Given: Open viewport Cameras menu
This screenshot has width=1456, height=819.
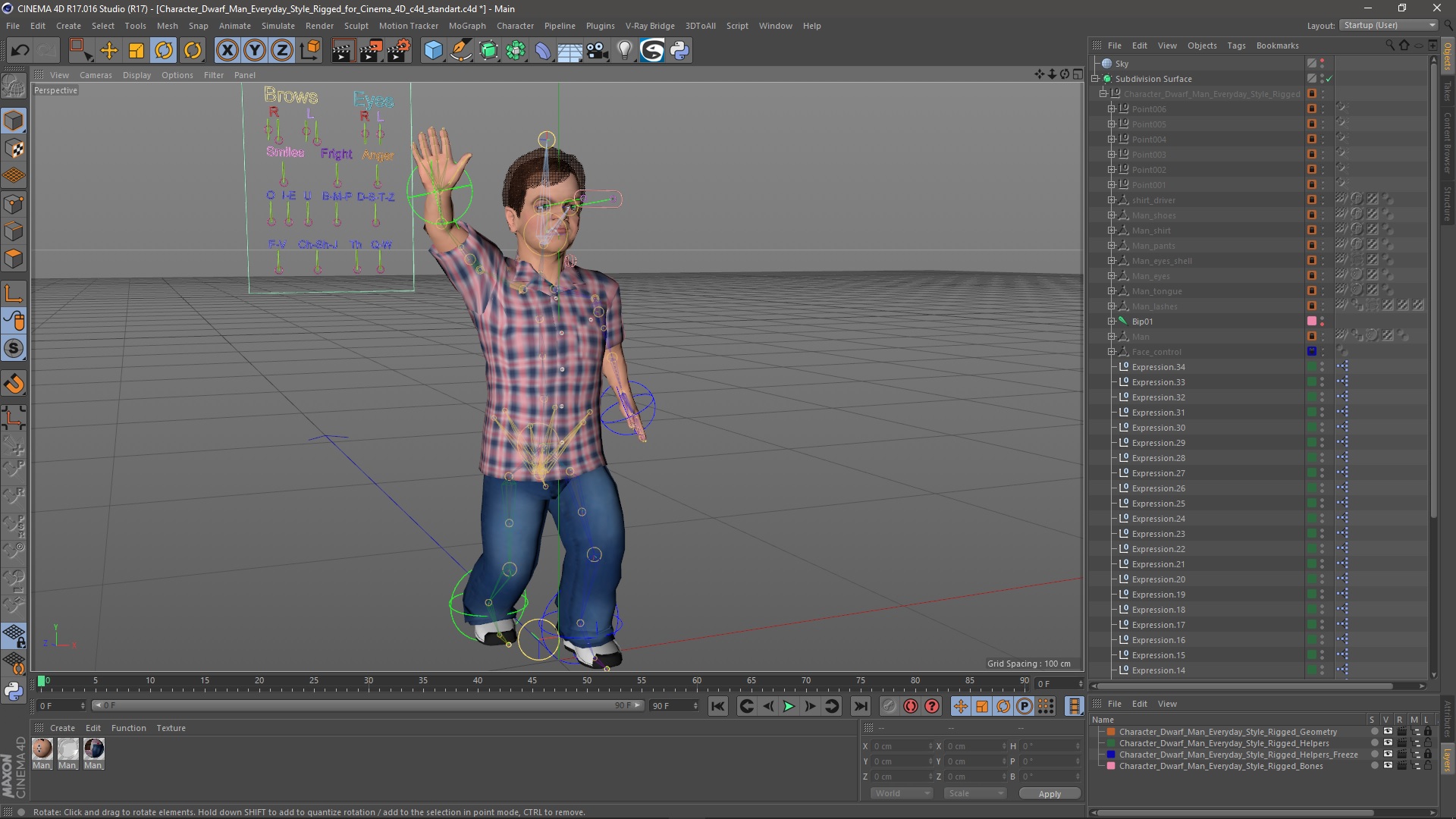Looking at the screenshot, I should click(x=96, y=75).
